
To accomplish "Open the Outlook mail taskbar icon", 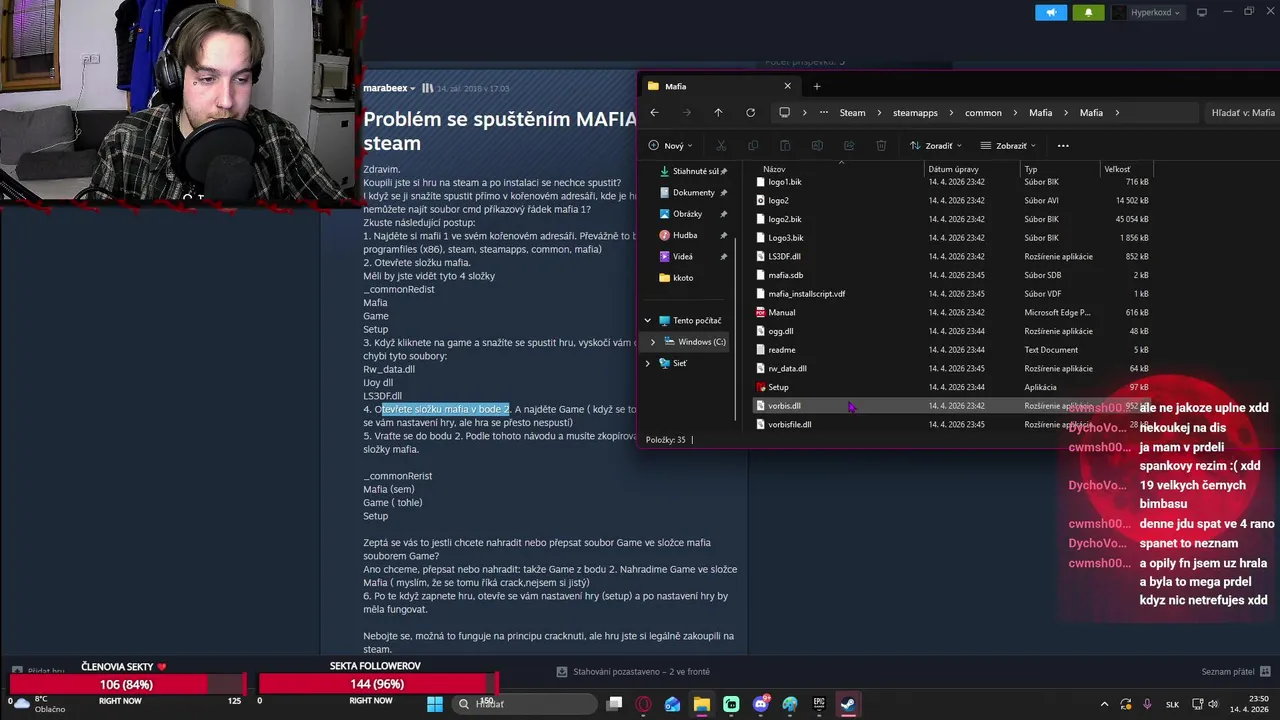I will click(672, 704).
